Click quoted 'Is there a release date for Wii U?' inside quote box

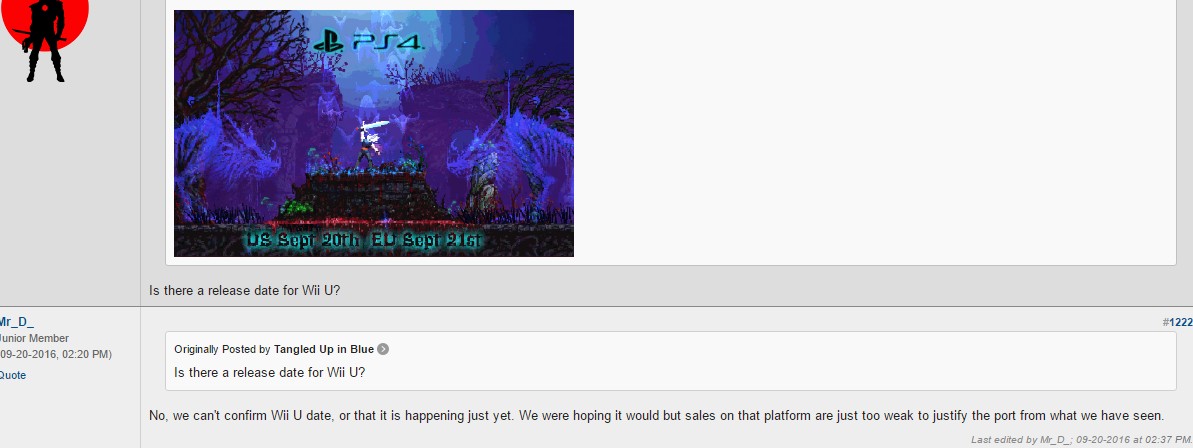[270, 372]
